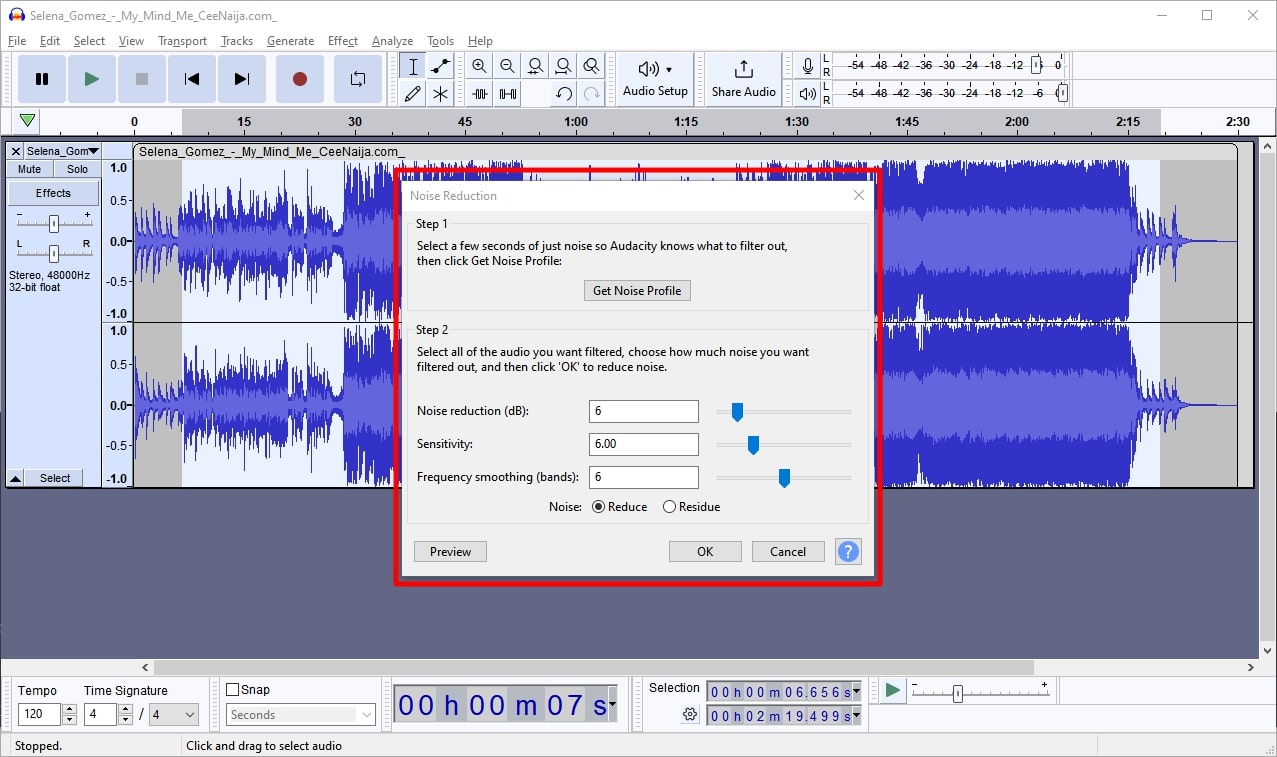1277x757 pixels.
Task: Adjust the track pan slider
Action: pos(54,253)
